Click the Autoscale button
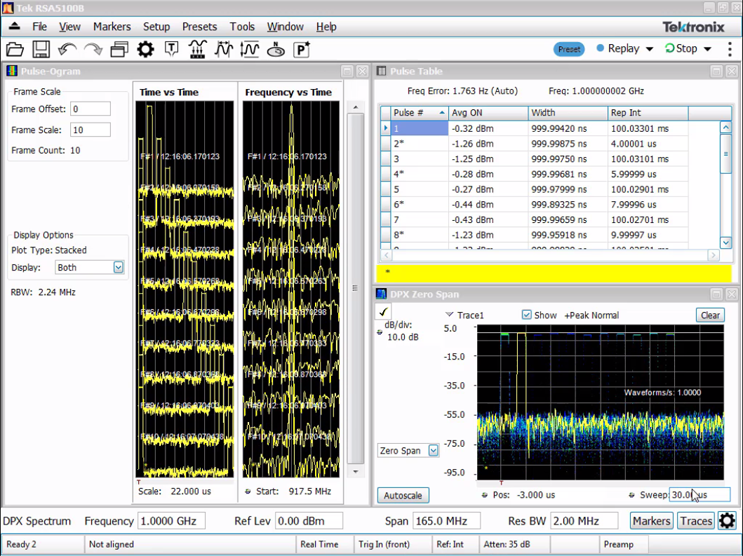This screenshot has width=743, height=556. point(402,495)
